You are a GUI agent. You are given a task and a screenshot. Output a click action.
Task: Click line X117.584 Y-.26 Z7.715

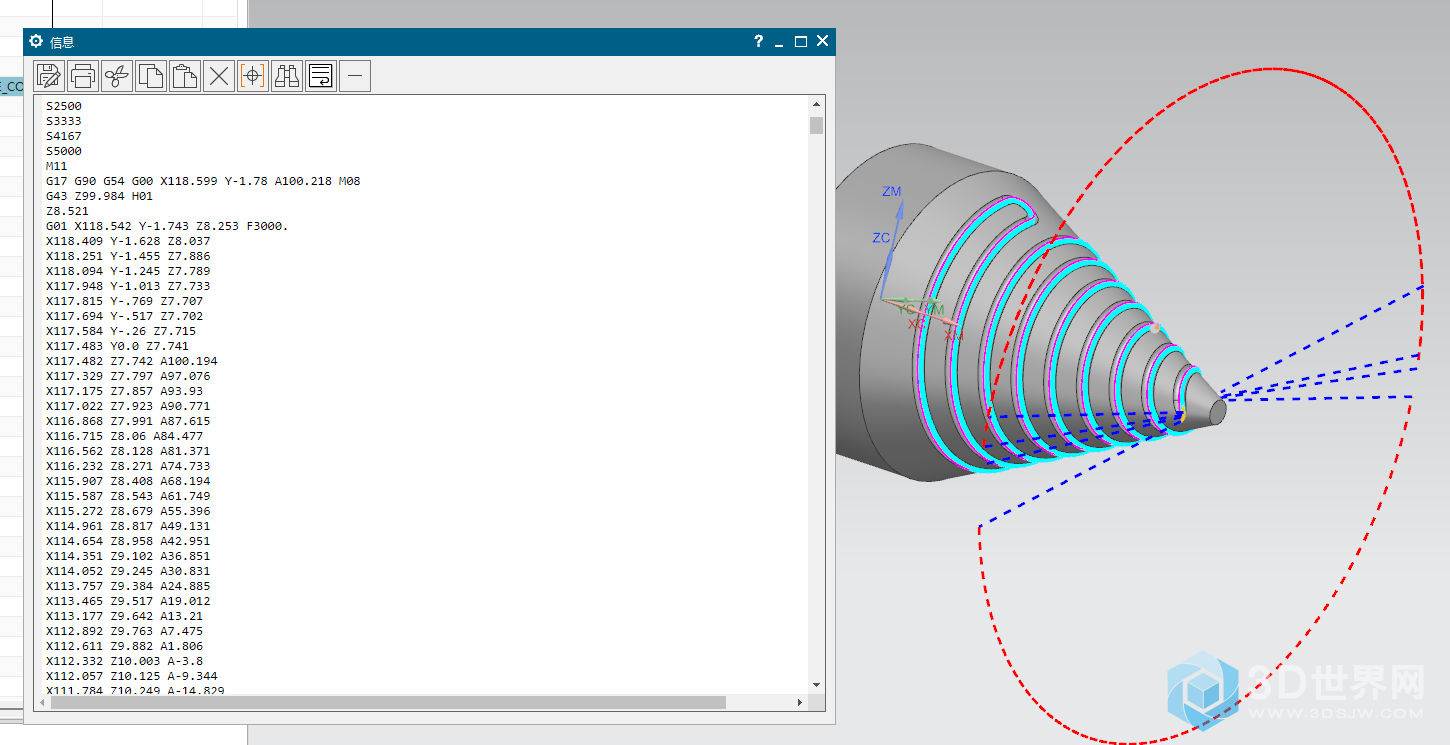click(x=121, y=331)
